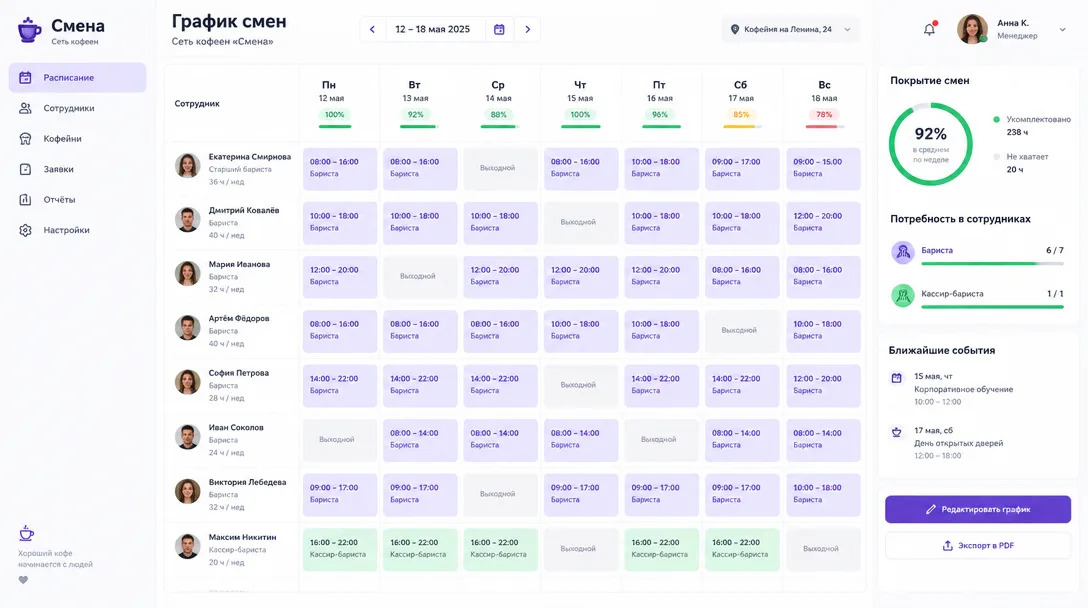Select Иван Соколов's Monday Выходной cell
Viewport: 1088px width, 608px height.
click(340, 440)
